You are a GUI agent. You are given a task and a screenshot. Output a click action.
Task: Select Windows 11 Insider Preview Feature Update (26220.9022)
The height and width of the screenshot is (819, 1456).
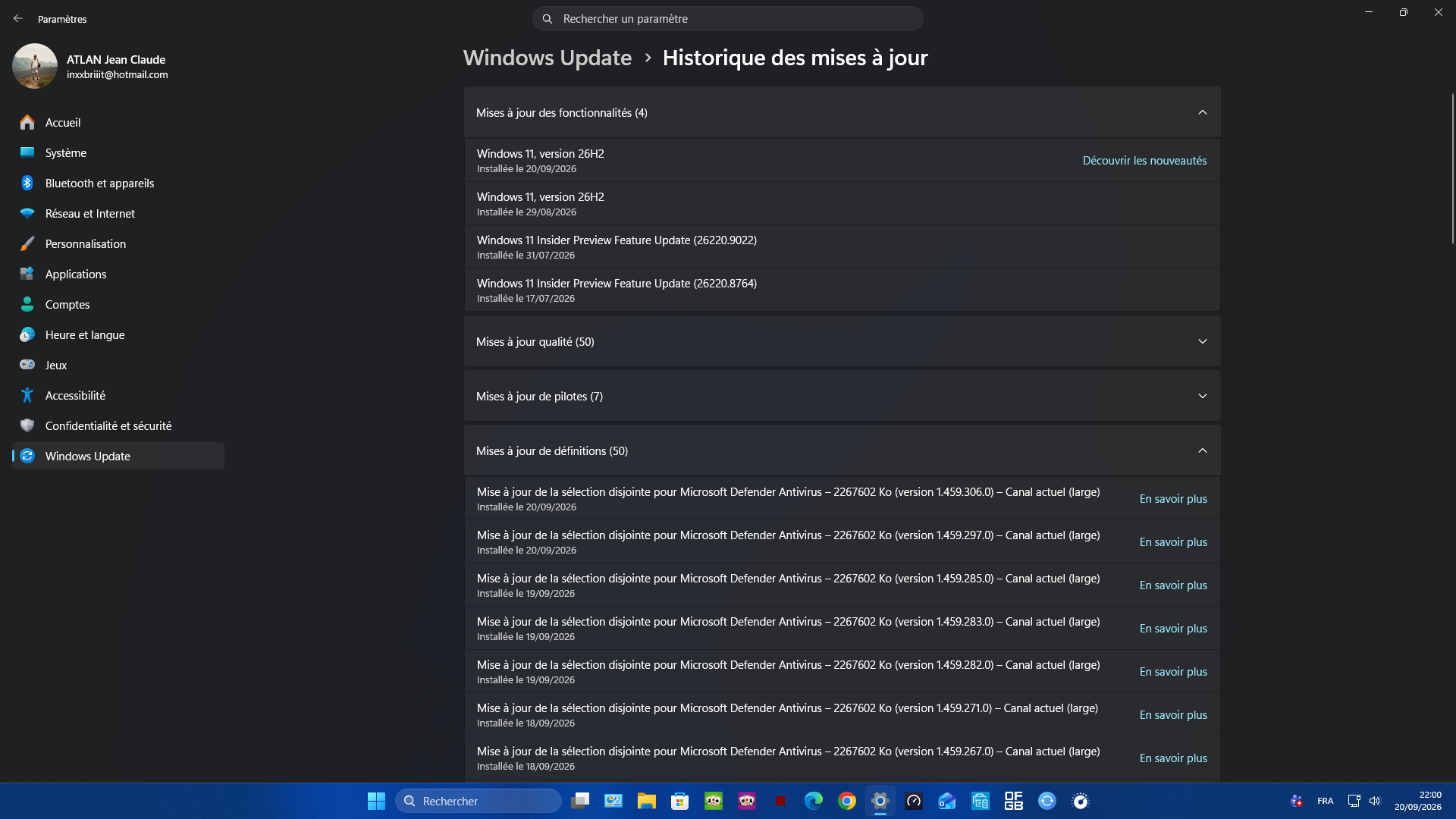842,247
